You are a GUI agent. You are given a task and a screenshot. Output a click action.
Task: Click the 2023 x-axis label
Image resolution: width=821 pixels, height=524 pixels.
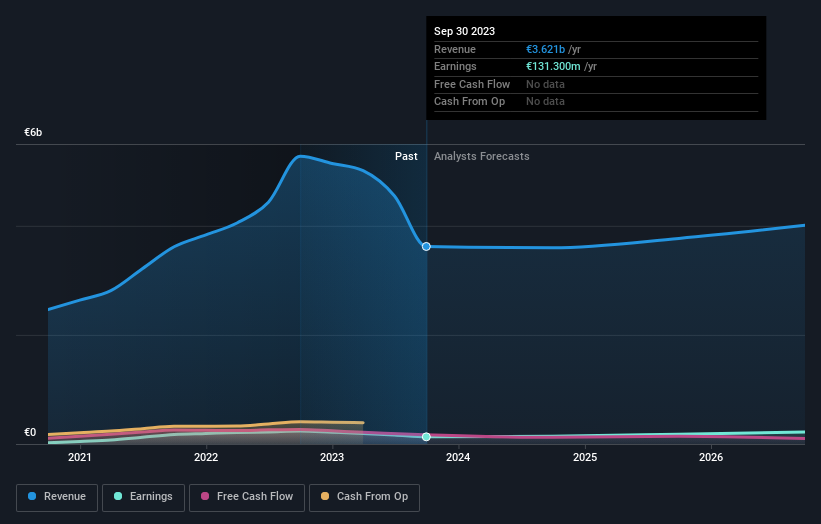coord(332,458)
